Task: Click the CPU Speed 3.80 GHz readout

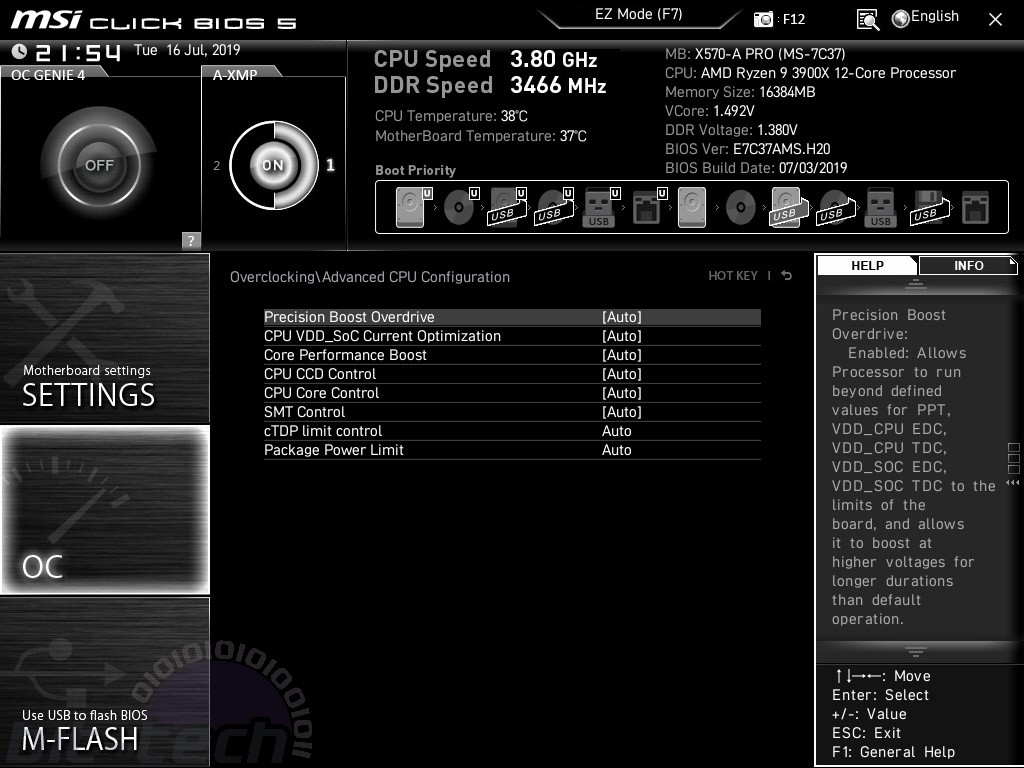Action: [485, 59]
